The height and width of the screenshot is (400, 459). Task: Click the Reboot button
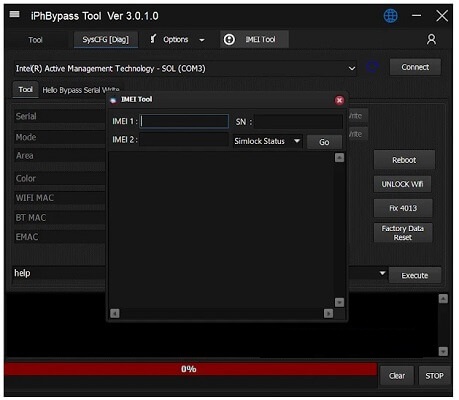pos(404,160)
